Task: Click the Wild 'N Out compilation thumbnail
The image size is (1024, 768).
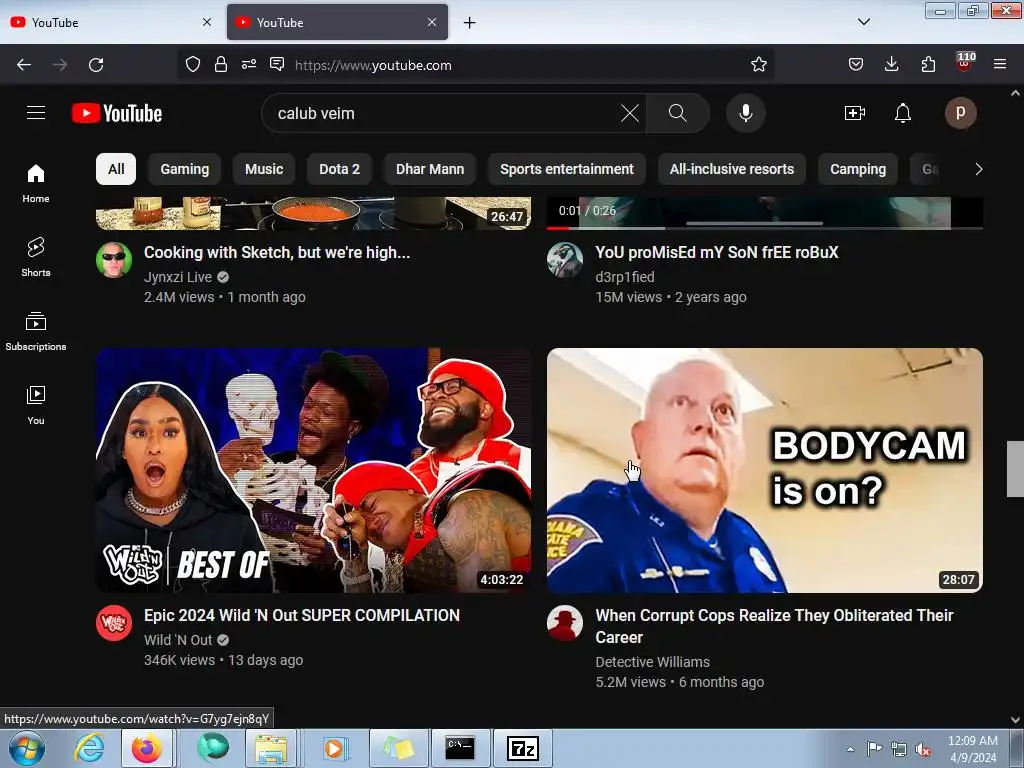Action: (x=313, y=470)
